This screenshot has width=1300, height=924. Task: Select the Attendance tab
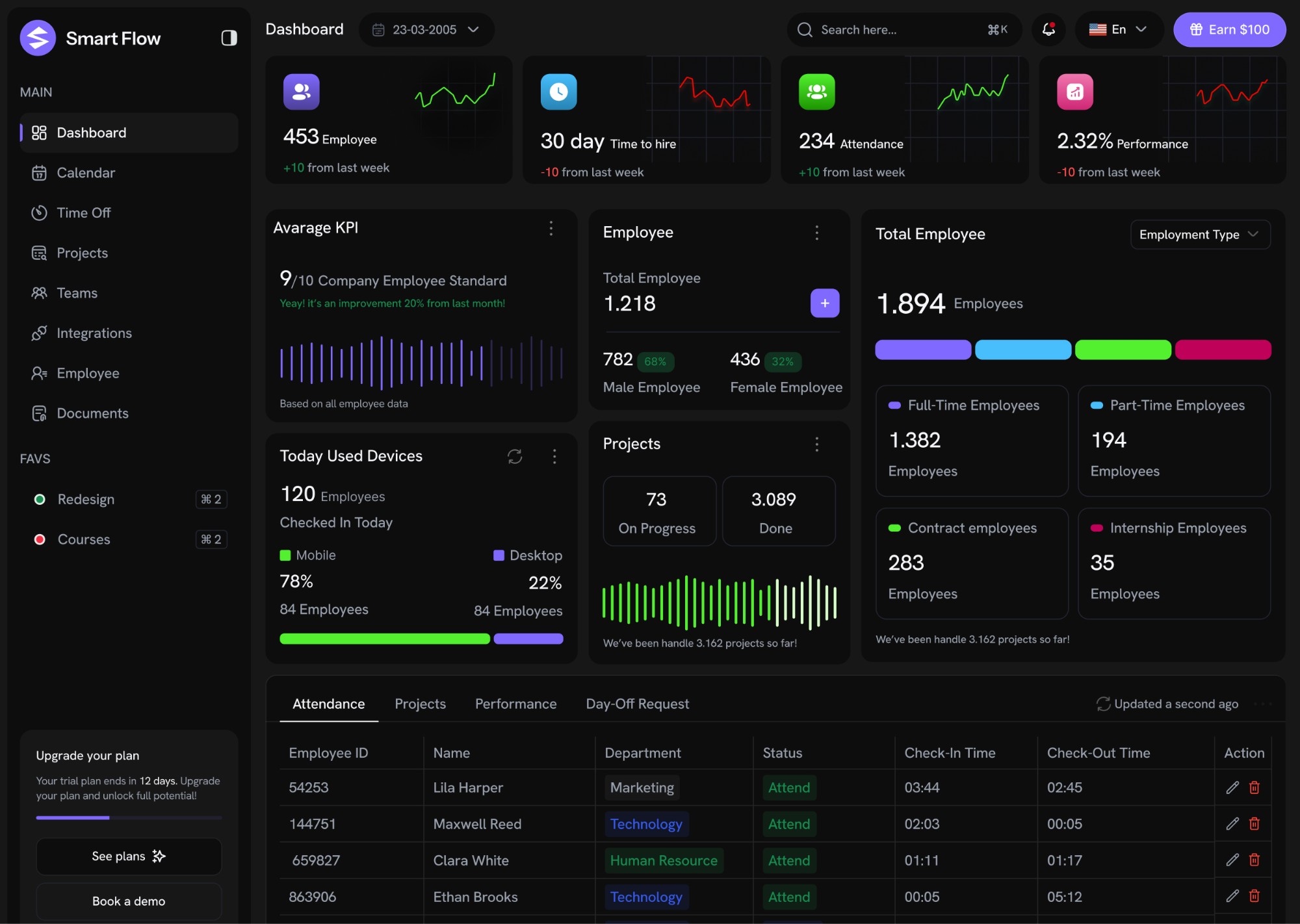click(x=328, y=704)
